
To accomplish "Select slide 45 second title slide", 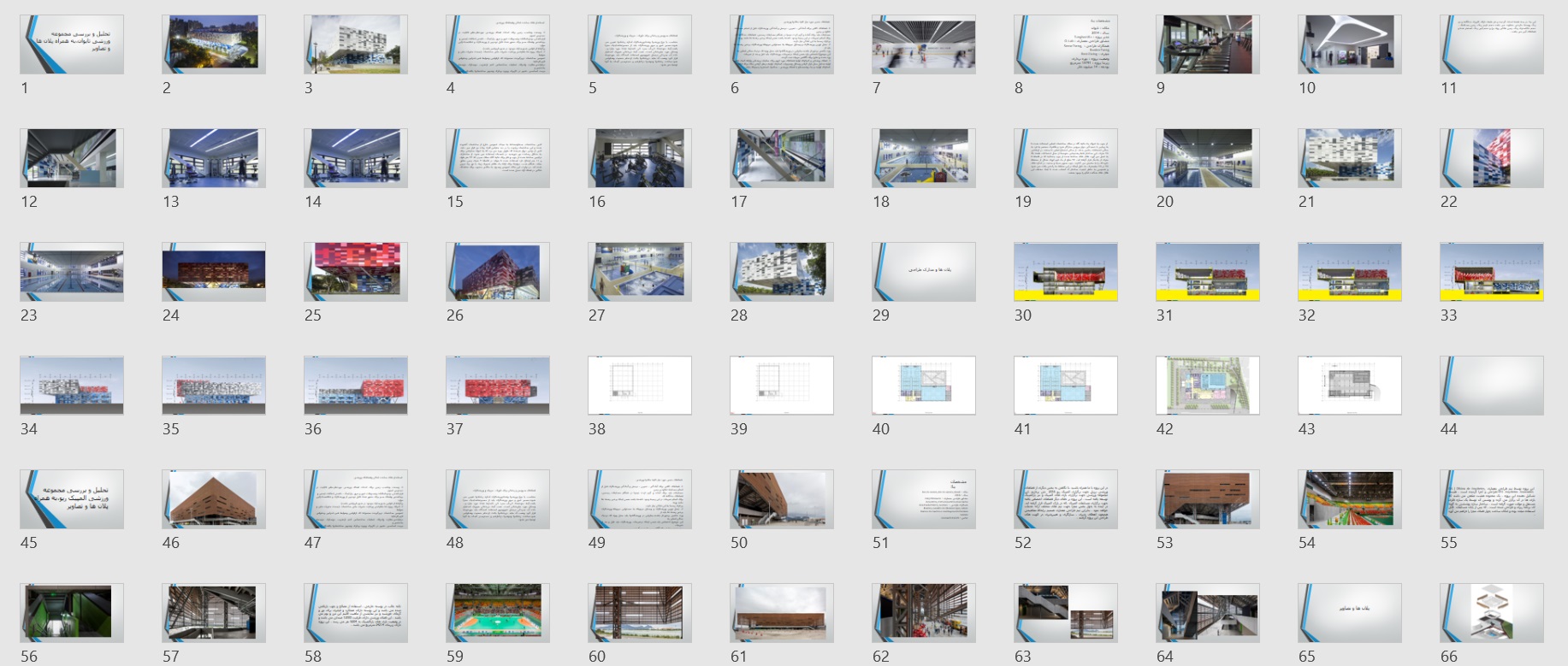I will point(72,499).
